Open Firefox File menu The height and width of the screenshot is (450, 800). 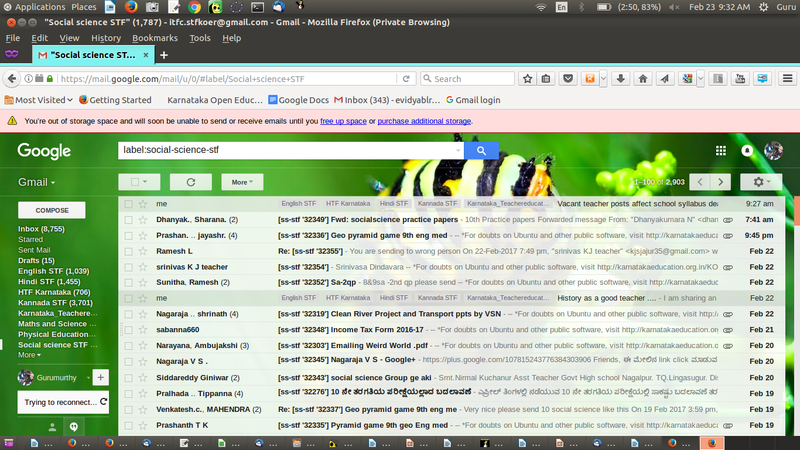coord(13,38)
